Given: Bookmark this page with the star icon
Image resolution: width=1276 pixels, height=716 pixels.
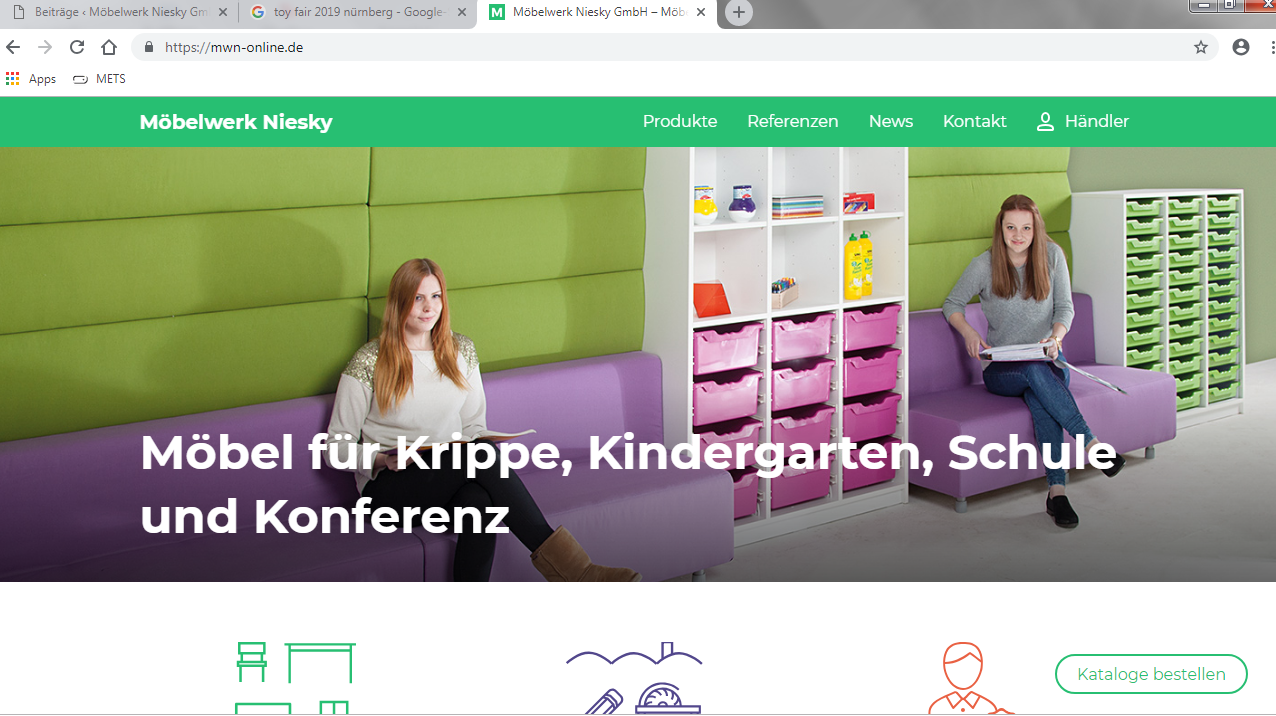Looking at the screenshot, I should click(x=1201, y=47).
